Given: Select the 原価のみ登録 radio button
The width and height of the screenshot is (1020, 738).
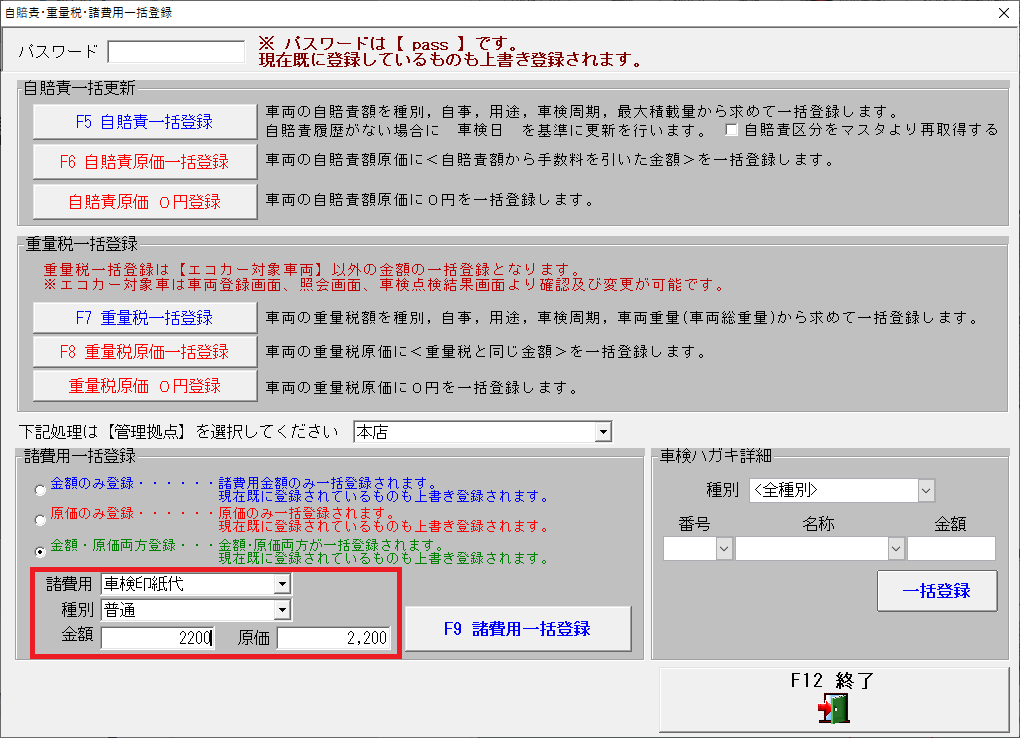Looking at the screenshot, I should pyautogui.click(x=40, y=520).
